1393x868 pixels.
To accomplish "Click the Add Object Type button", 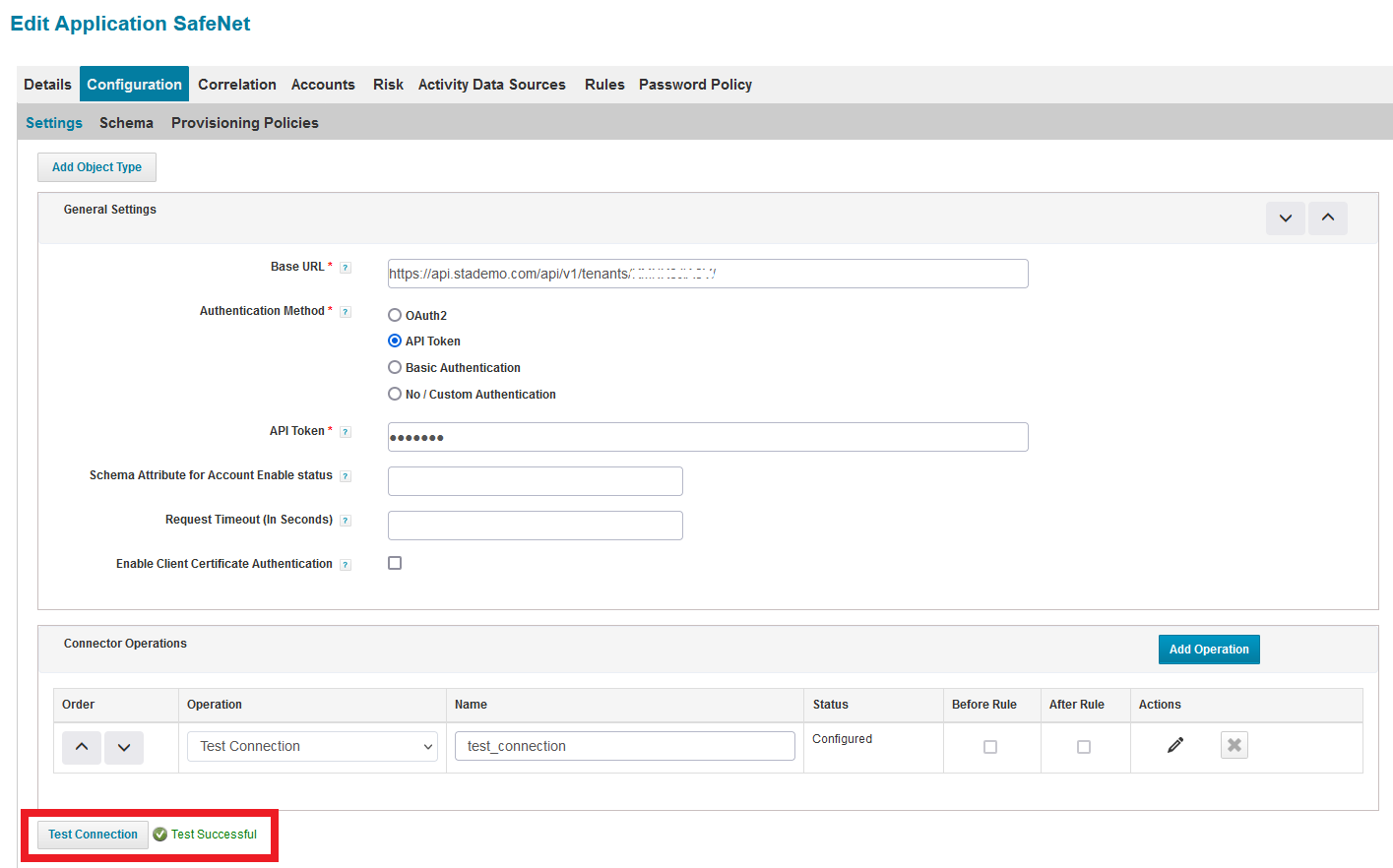I will pyautogui.click(x=96, y=167).
